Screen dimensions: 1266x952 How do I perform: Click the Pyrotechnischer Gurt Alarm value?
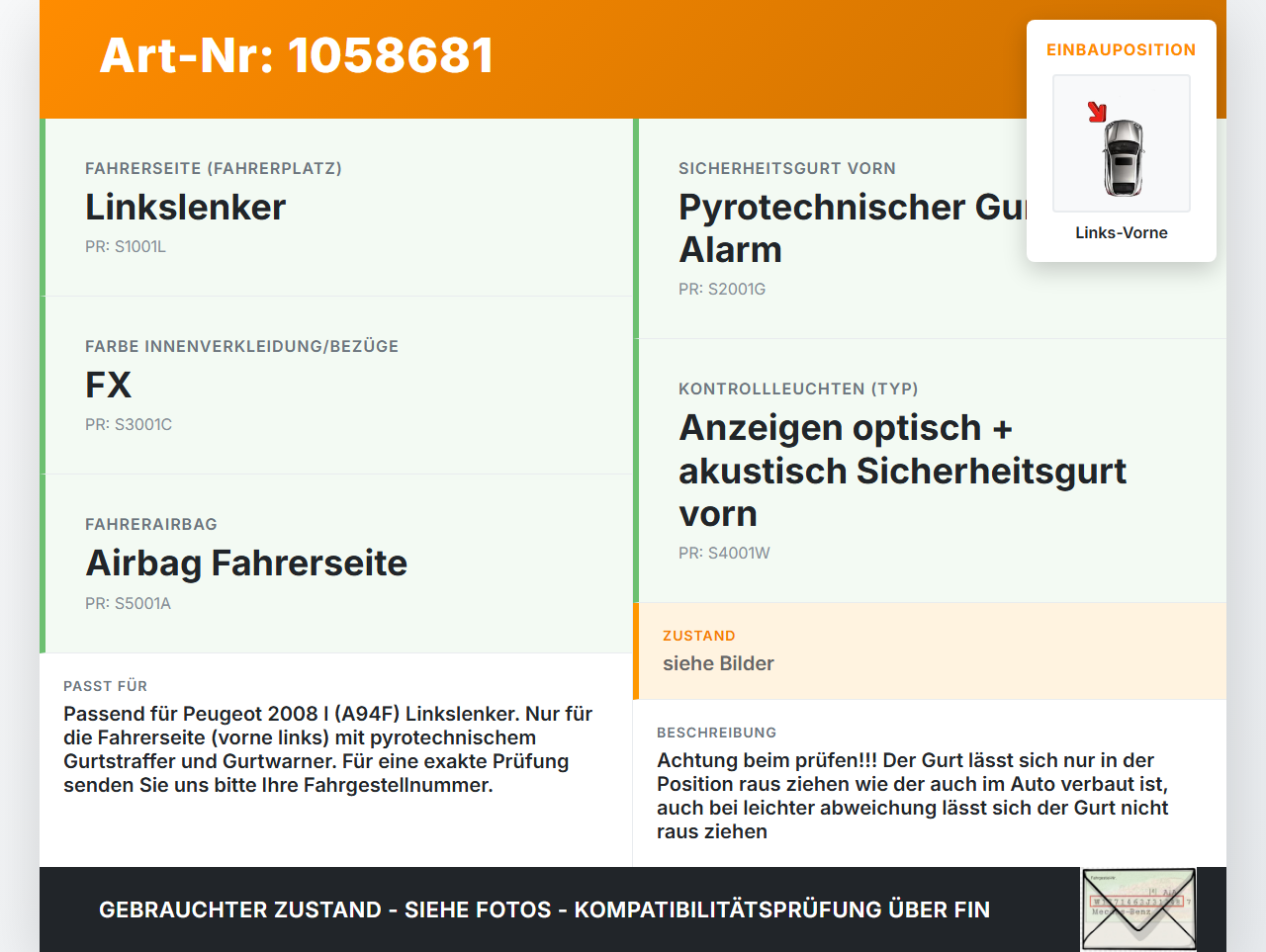pos(853,228)
